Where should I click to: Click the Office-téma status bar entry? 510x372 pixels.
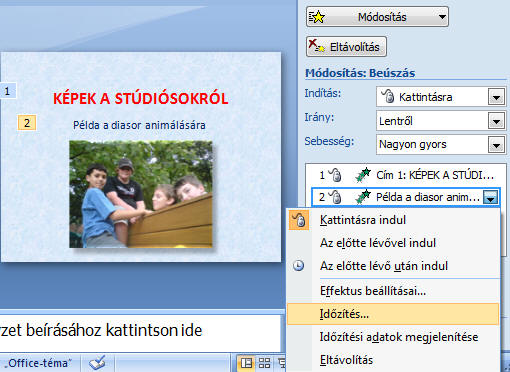tap(38, 363)
